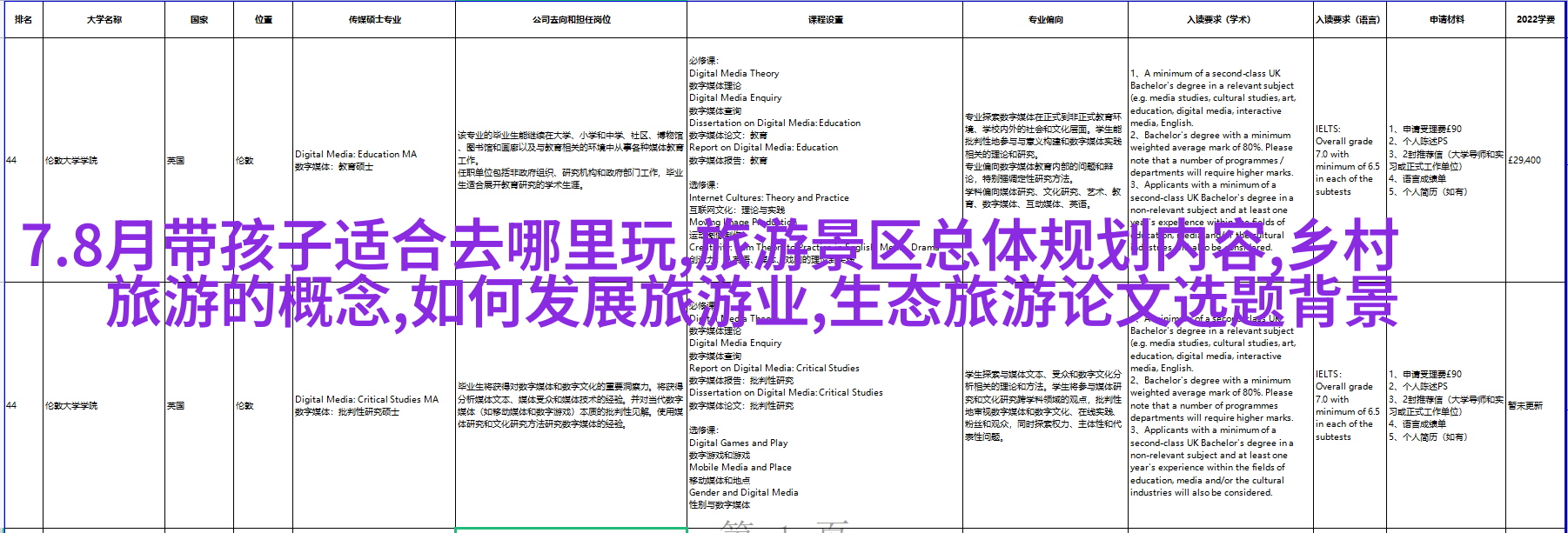Select the 传媒硕士专业 header cell
The width and height of the screenshot is (1568, 533).
(374, 19)
